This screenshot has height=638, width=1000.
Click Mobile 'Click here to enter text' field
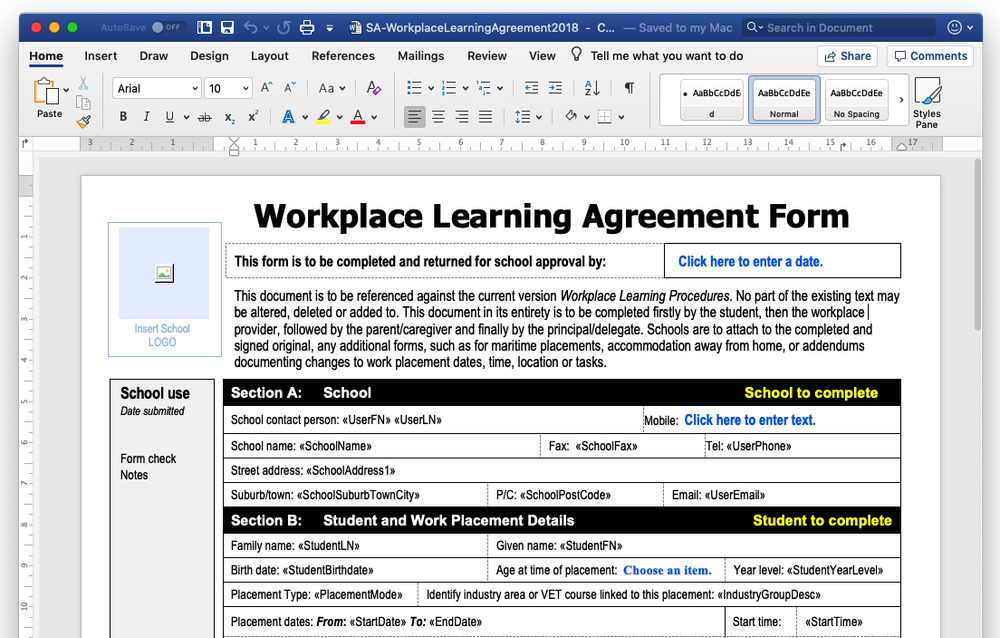click(750, 420)
